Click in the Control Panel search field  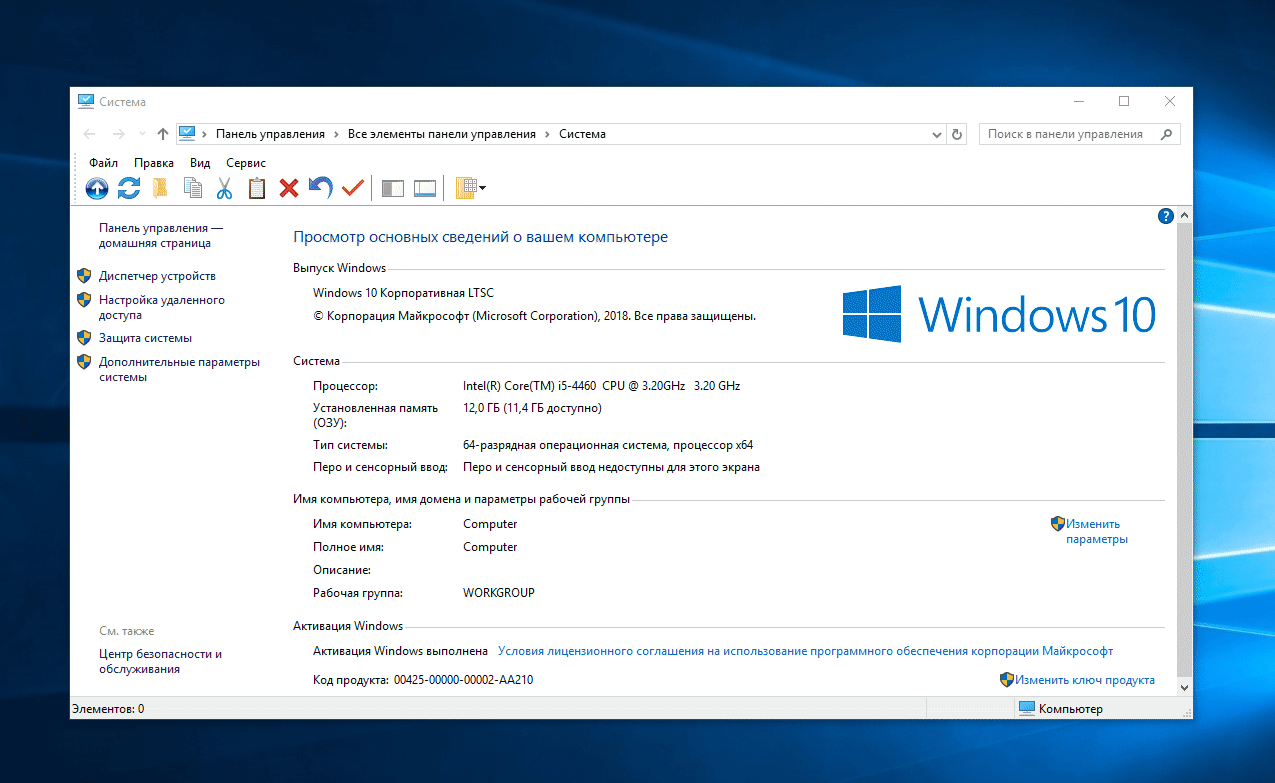coord(1079,134)
